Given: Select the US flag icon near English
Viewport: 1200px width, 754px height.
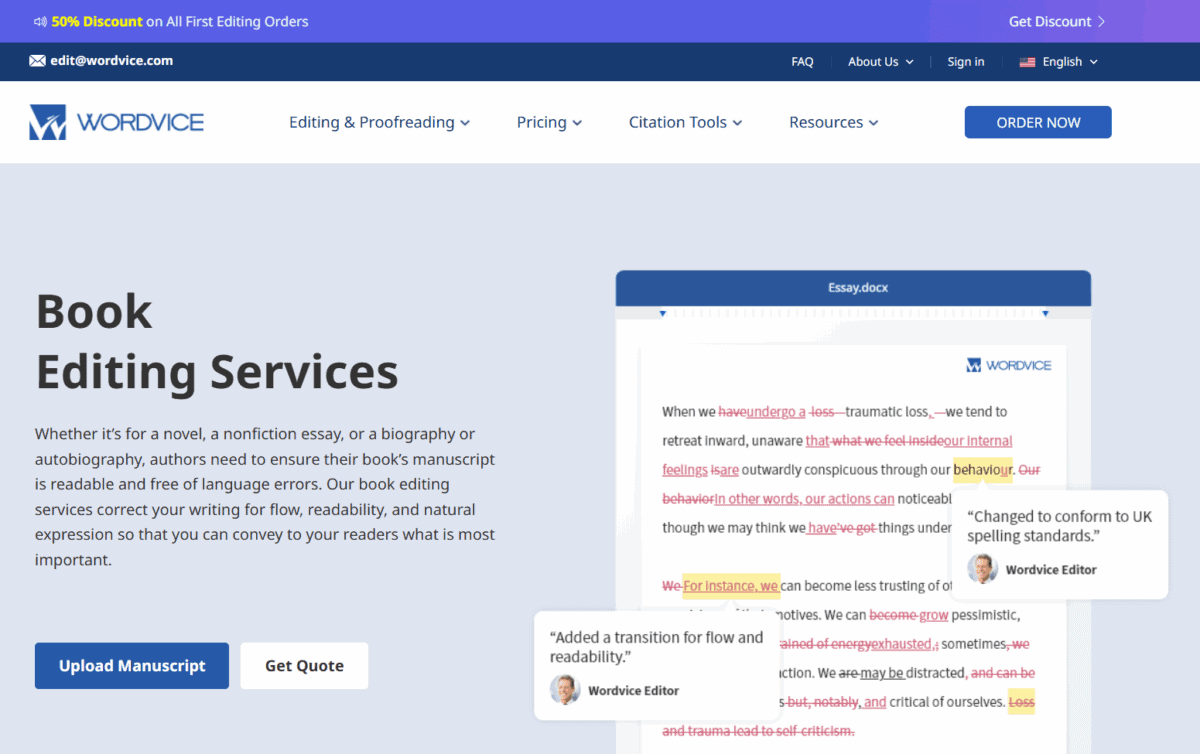Looking at the screenshot, I should coord(1027,61).
